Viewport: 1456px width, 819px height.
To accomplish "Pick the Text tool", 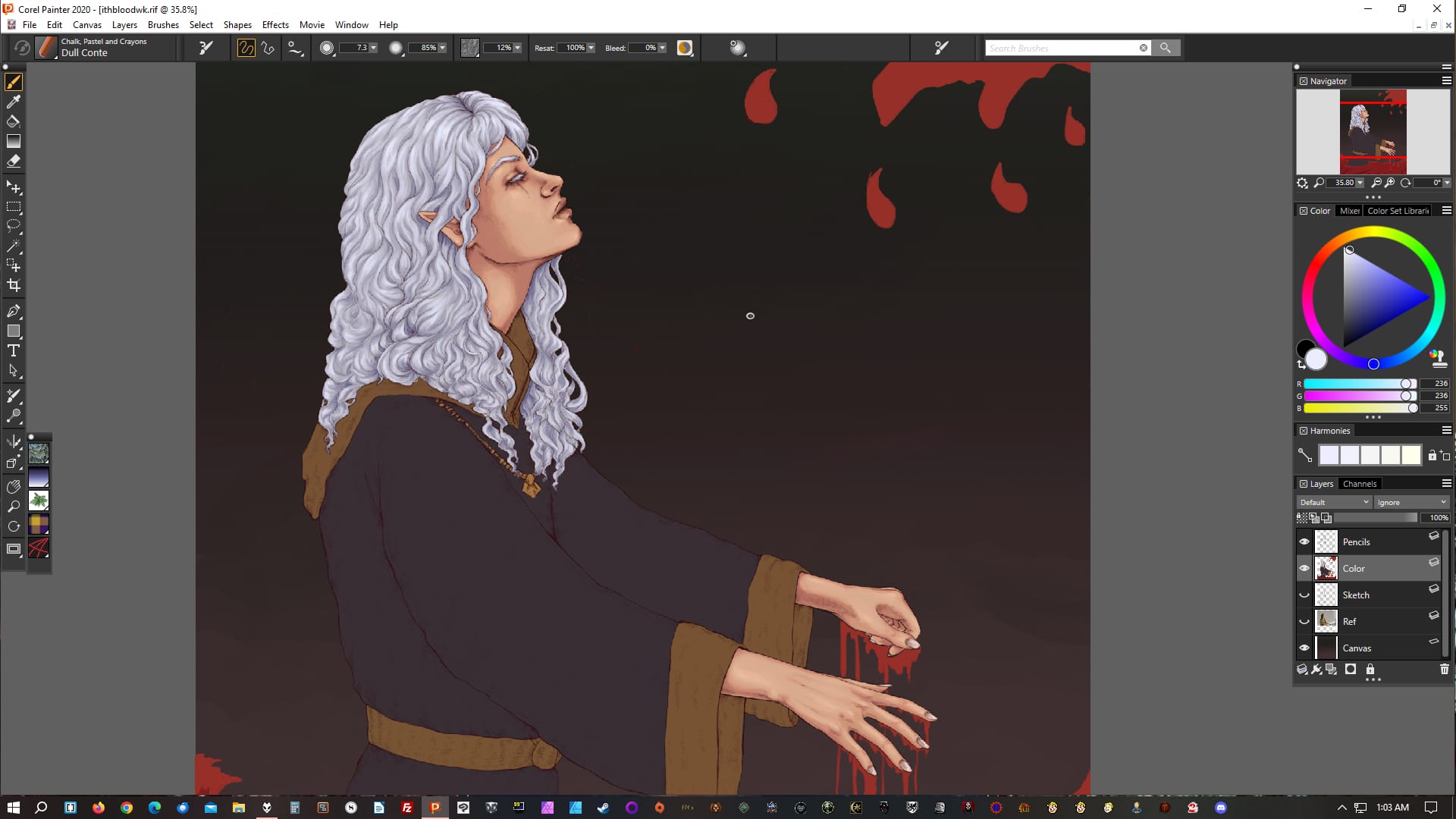I will point(14,350).
